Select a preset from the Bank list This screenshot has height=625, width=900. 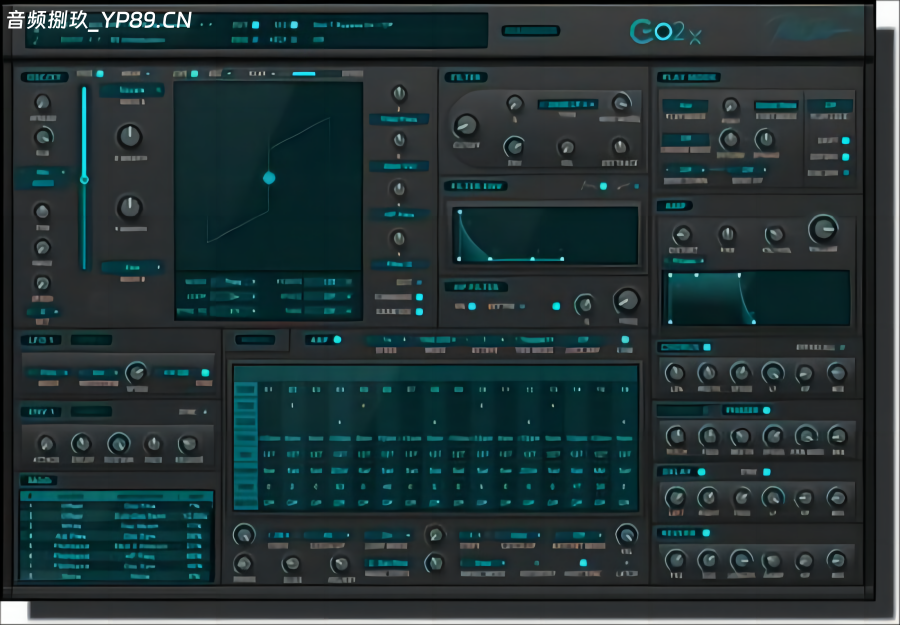click(x=115, y=520)
